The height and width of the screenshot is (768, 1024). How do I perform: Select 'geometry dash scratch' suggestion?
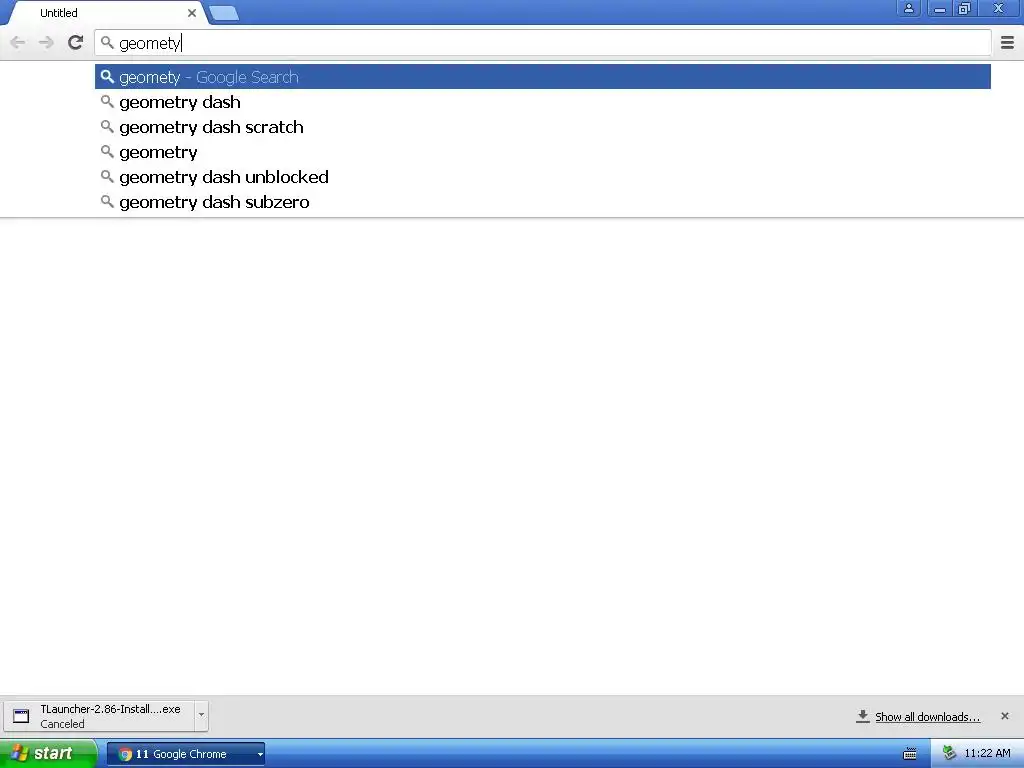coord(543,127)
